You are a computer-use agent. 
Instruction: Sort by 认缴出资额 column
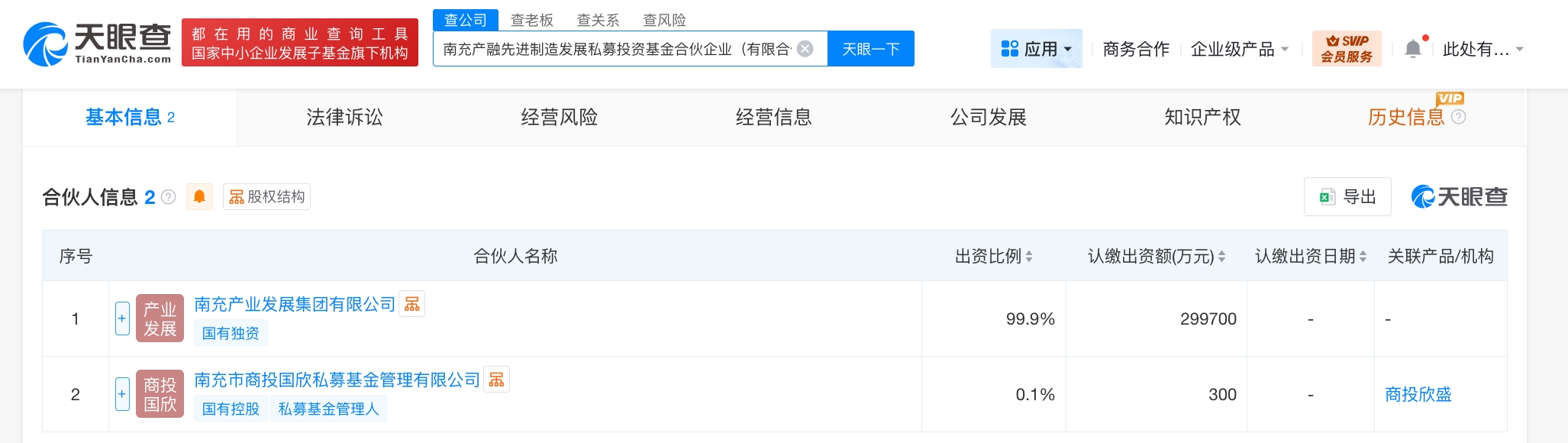click(x=1221, y=257)
